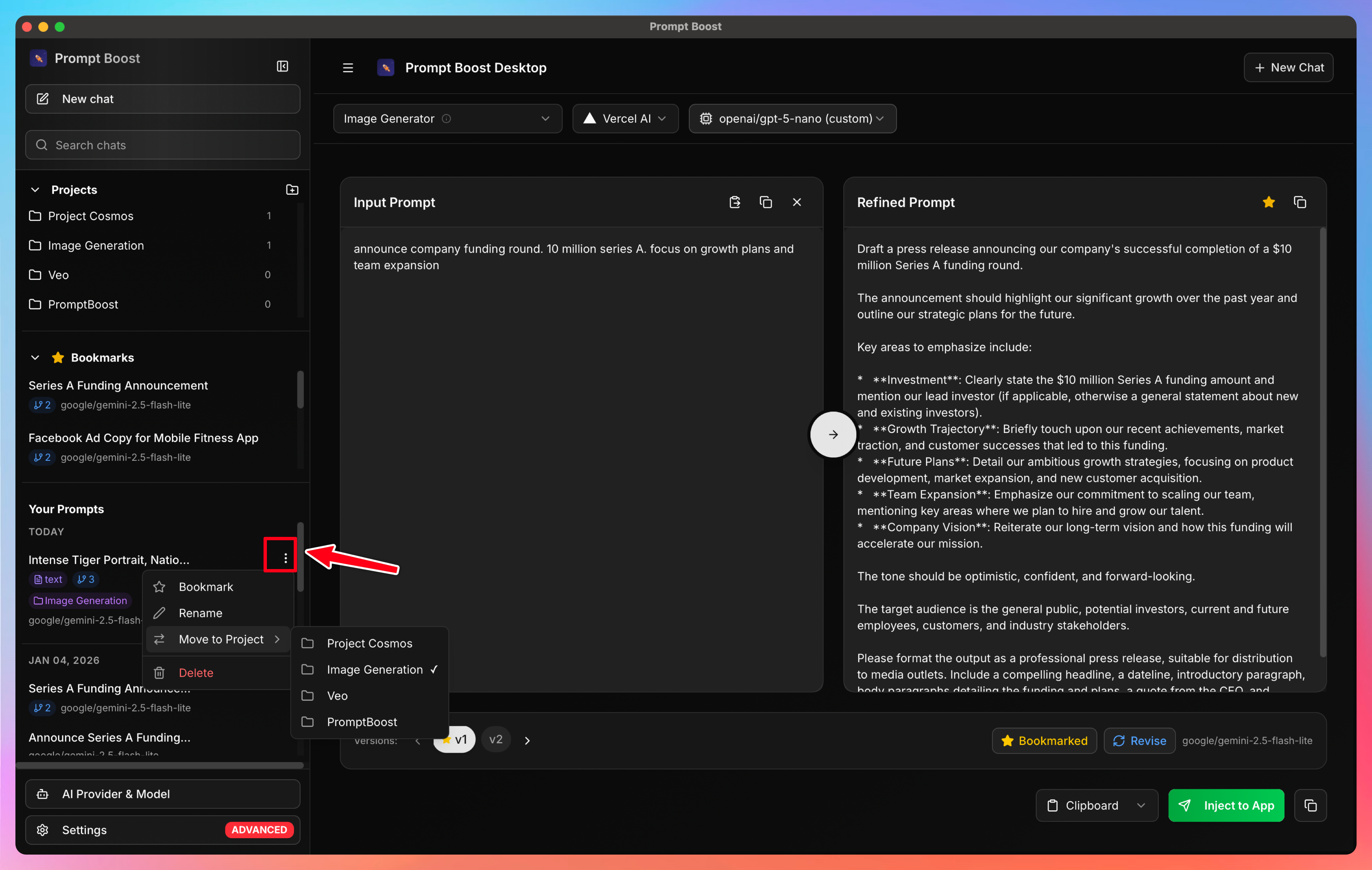Clear the Input Prompt with the X icon
The image size is (1372, 870).
(x=797, y=201)
